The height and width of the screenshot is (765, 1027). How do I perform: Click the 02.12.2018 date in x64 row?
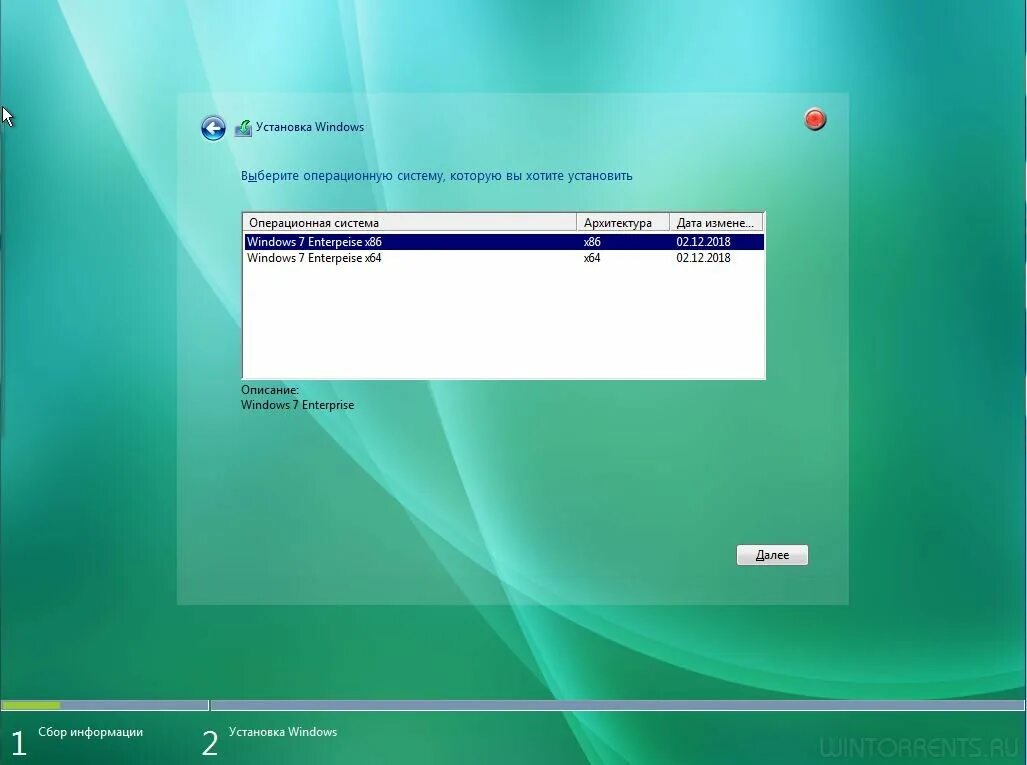pyautogui.click(x=703, y=258)
